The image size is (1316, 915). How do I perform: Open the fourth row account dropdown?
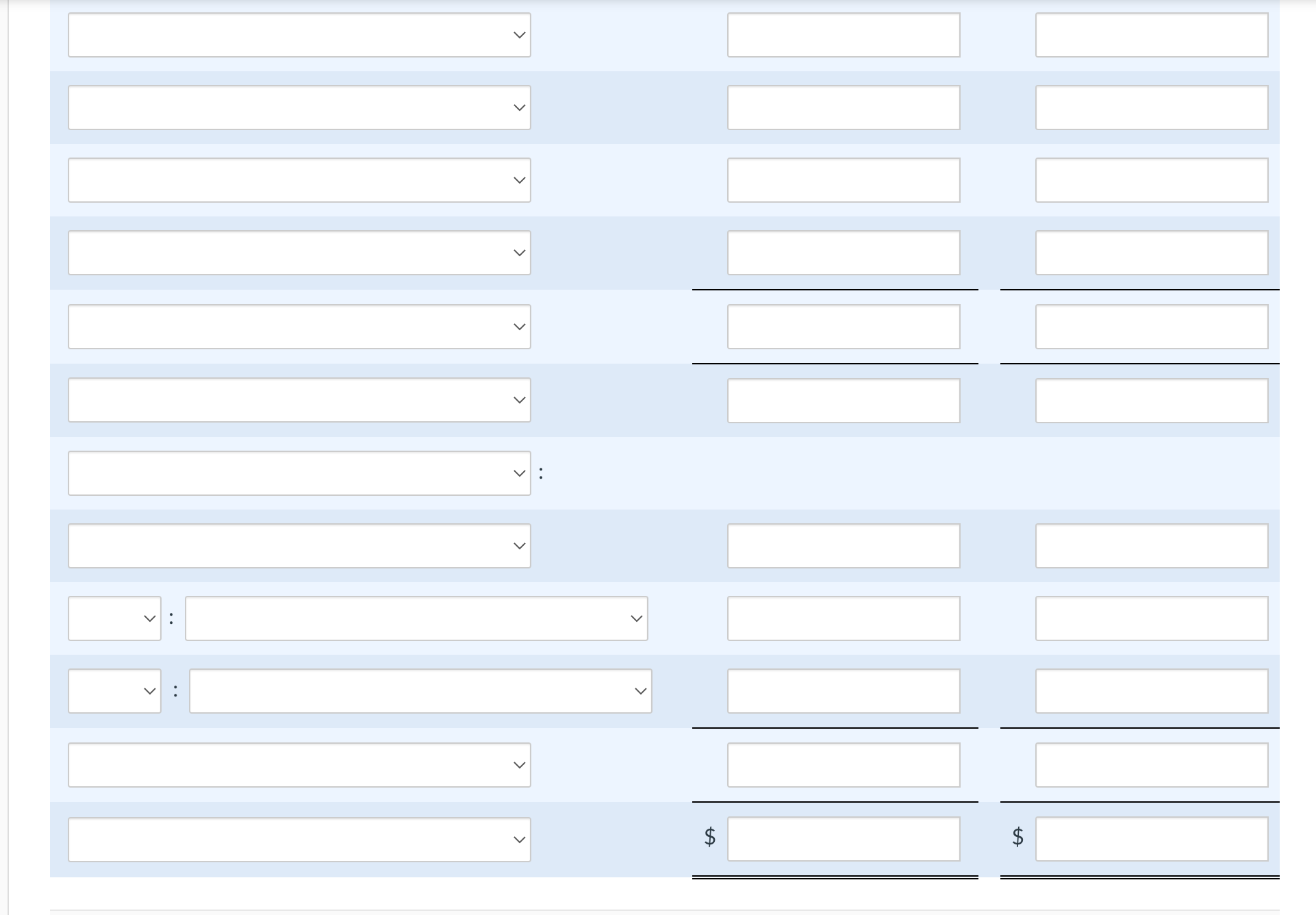tap(299, 252)
